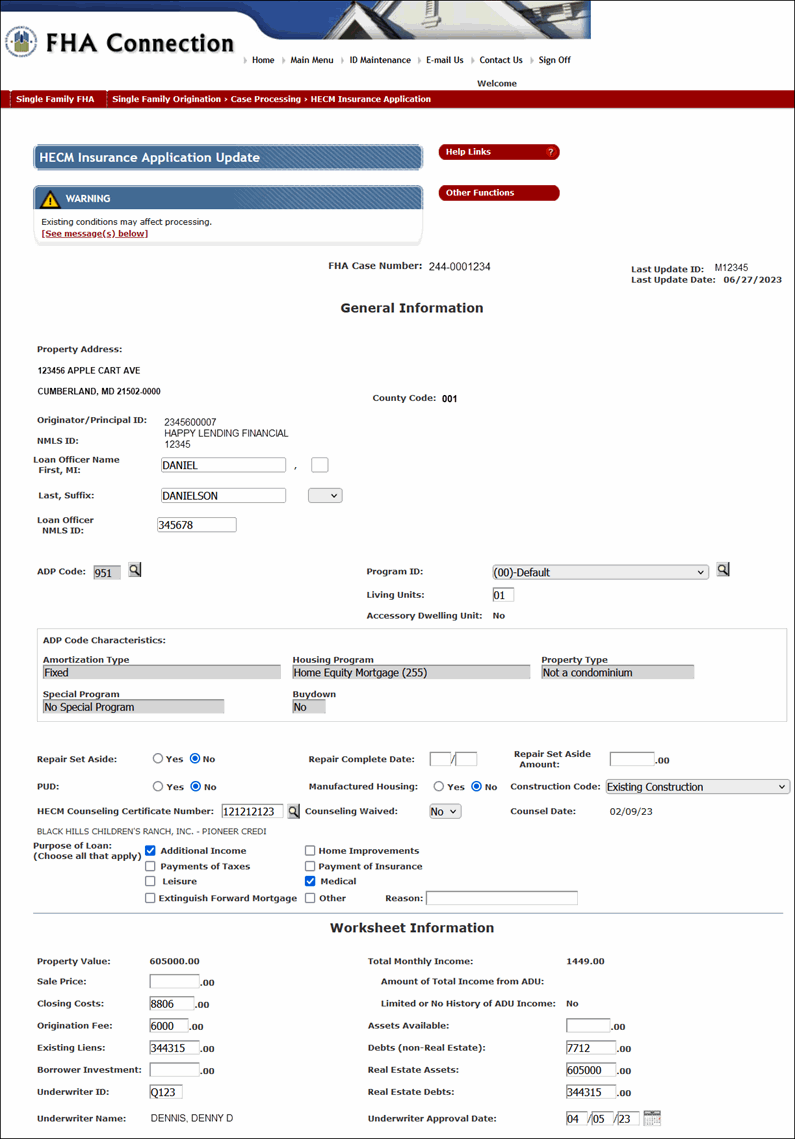795x1139 pixels.
Task: Select No for PUD
Action: point(195,786)
